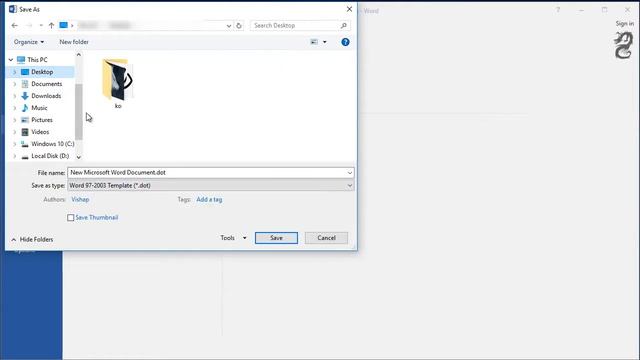Click the Save button

coord(276,238)
